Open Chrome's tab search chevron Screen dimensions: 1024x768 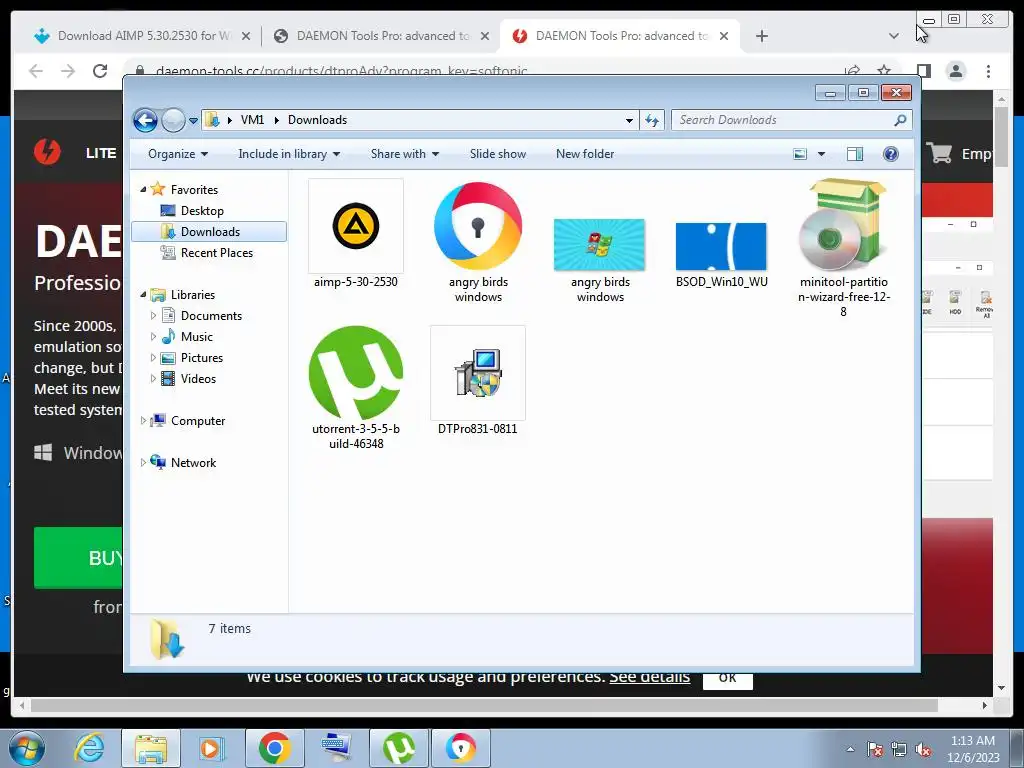point(894,36)
